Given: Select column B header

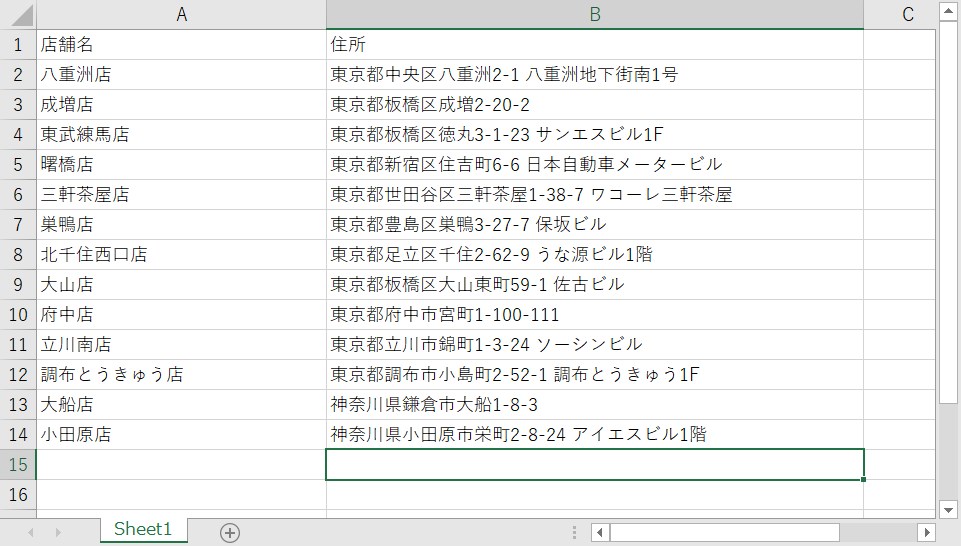Looking at the screenshot, I should [x=594, y=15].
